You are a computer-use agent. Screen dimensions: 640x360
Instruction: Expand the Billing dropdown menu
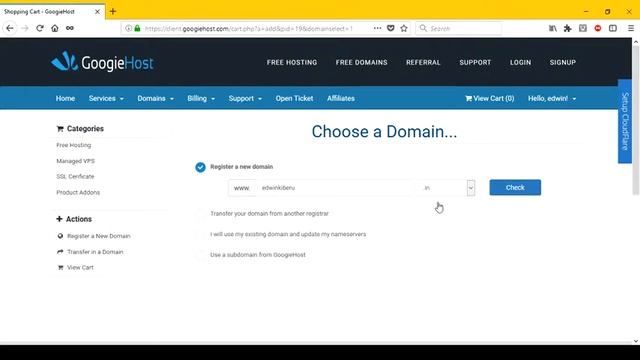tap(201, 98)
